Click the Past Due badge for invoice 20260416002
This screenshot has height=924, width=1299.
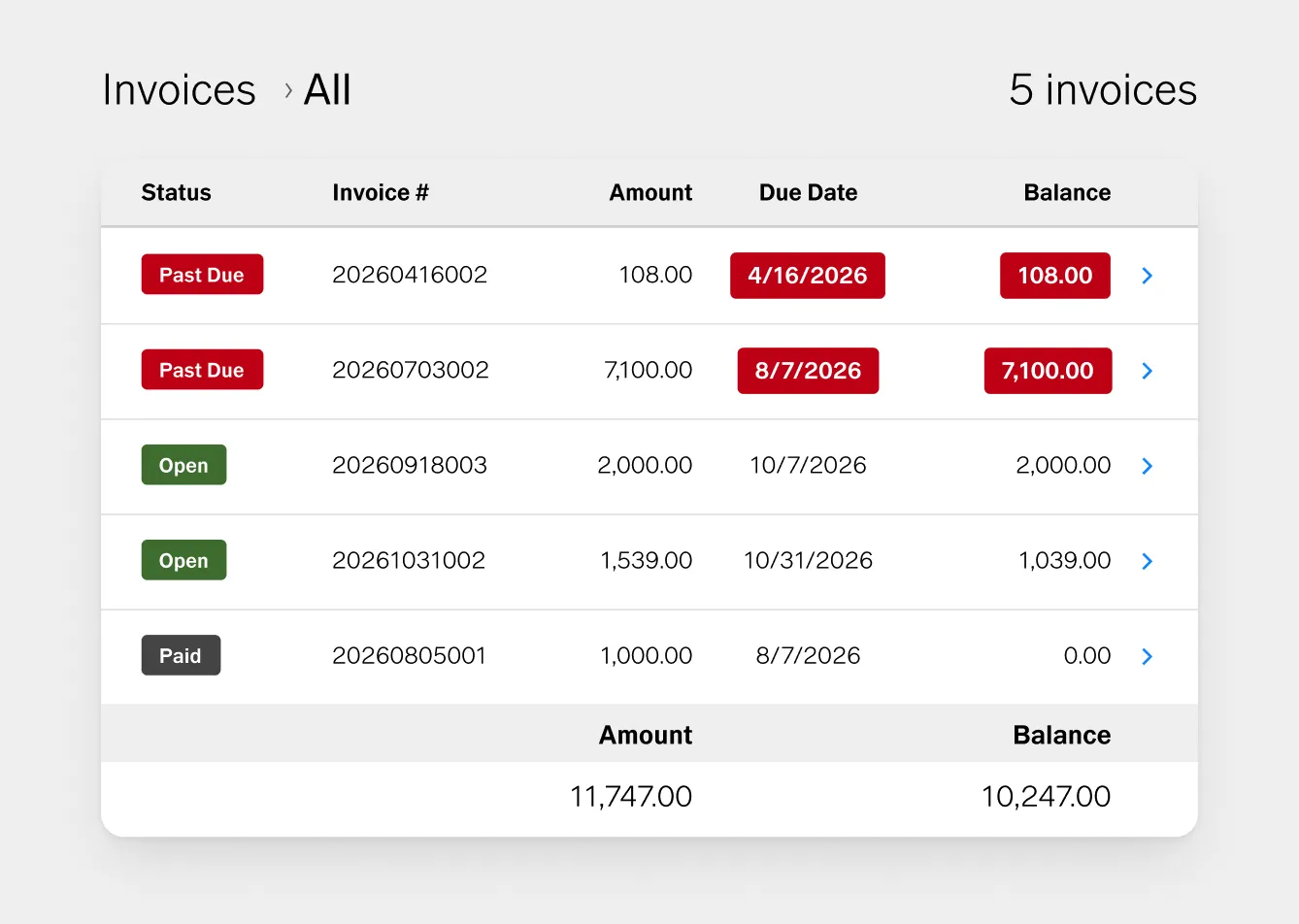point(202,275)
